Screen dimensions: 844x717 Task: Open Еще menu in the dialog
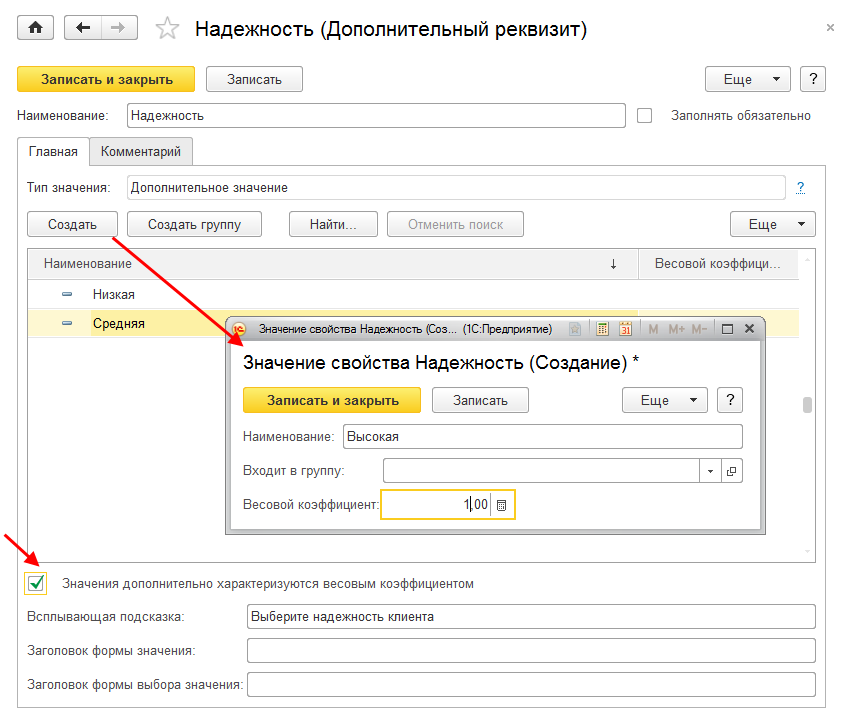tap(665, 400)
